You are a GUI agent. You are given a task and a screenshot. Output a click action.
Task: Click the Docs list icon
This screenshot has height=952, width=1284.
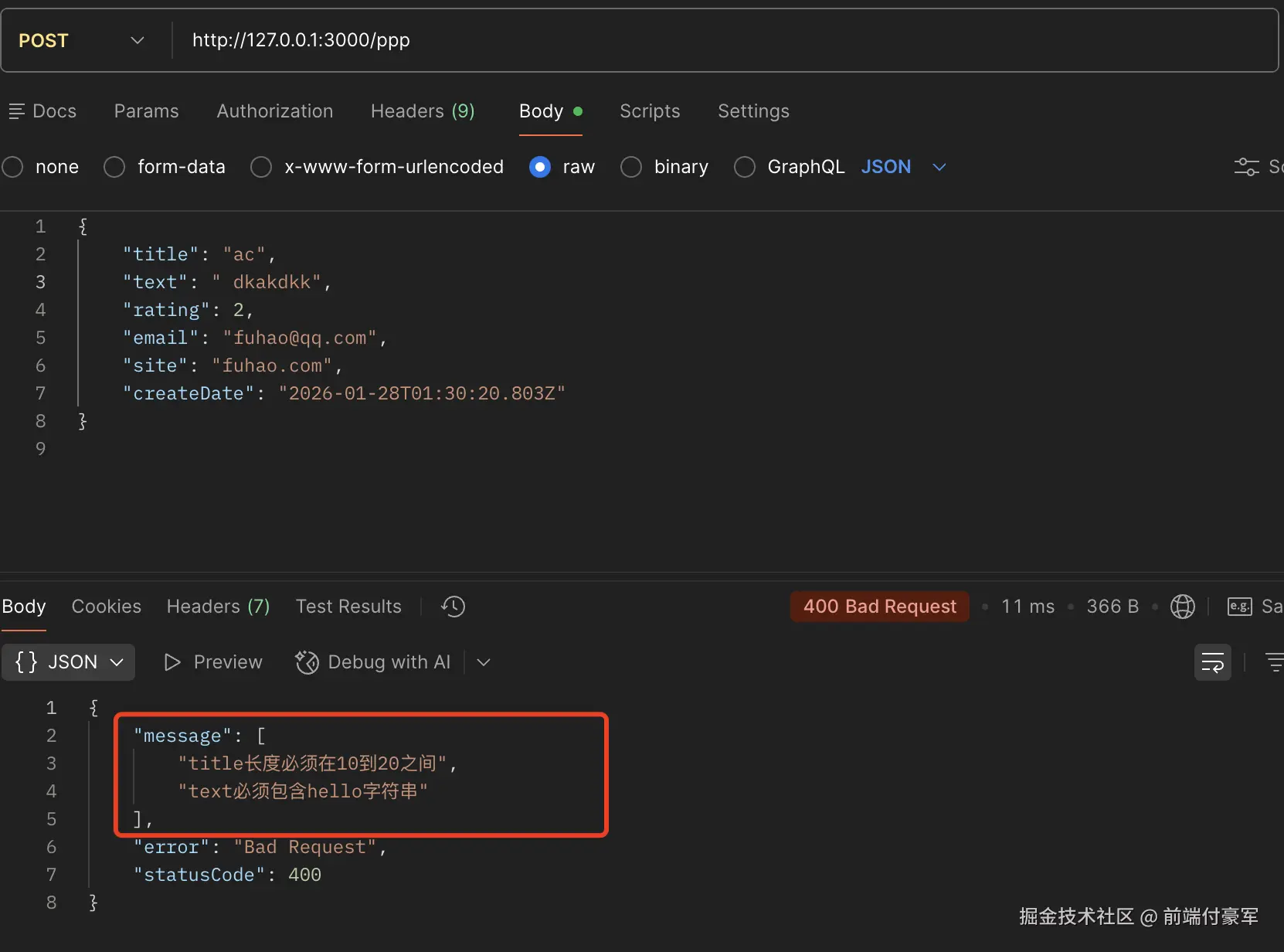pos(16,111)
